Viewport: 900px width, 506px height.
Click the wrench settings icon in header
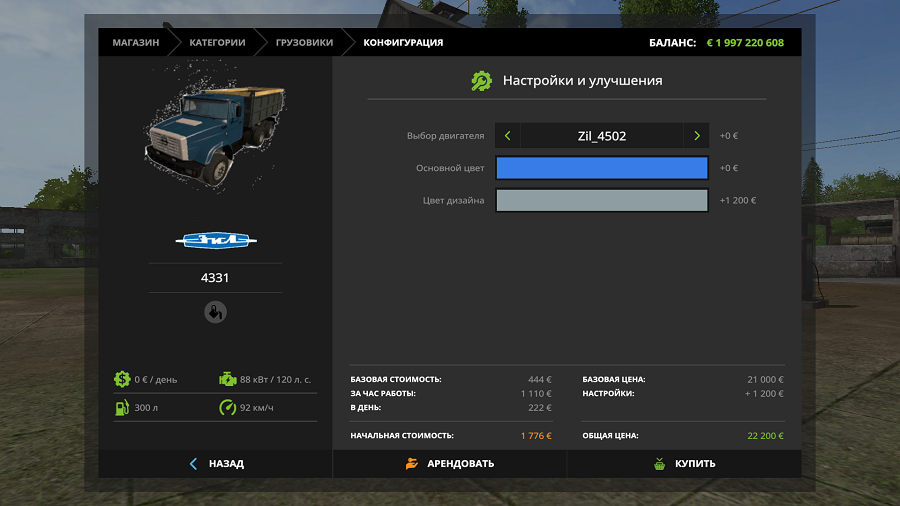(x=482, y=81)
